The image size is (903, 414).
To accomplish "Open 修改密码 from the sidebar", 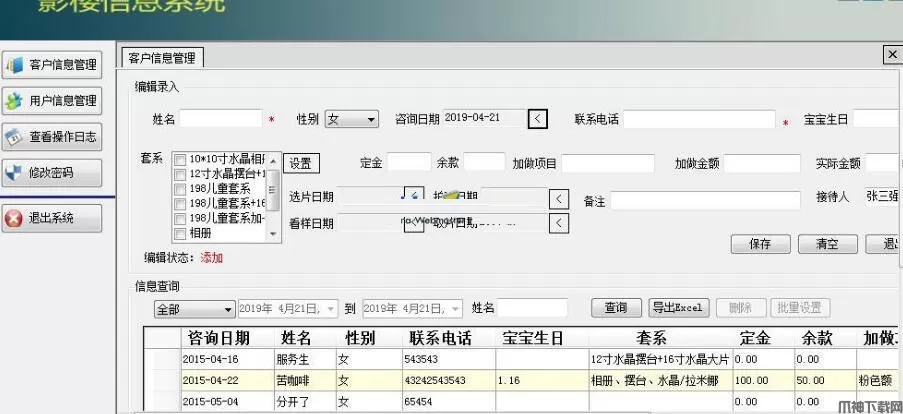I will (x=52, y=173).
